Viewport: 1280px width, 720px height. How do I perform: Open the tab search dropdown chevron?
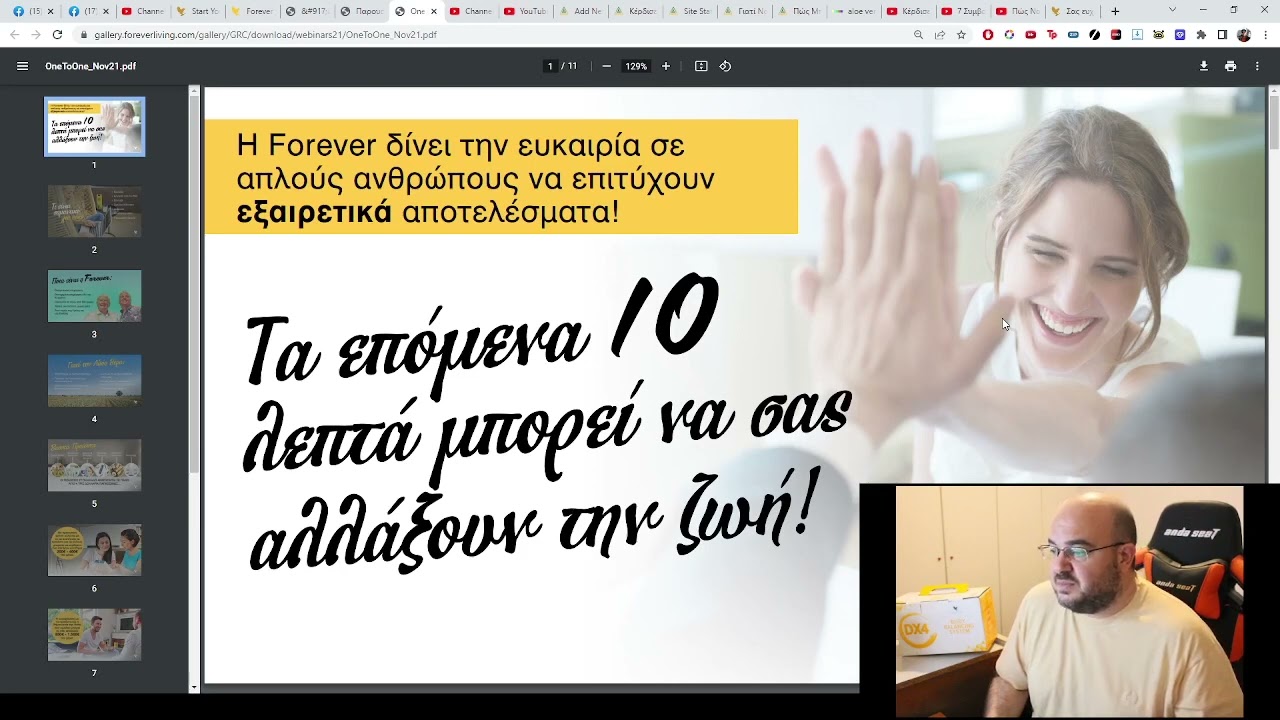1172,10
